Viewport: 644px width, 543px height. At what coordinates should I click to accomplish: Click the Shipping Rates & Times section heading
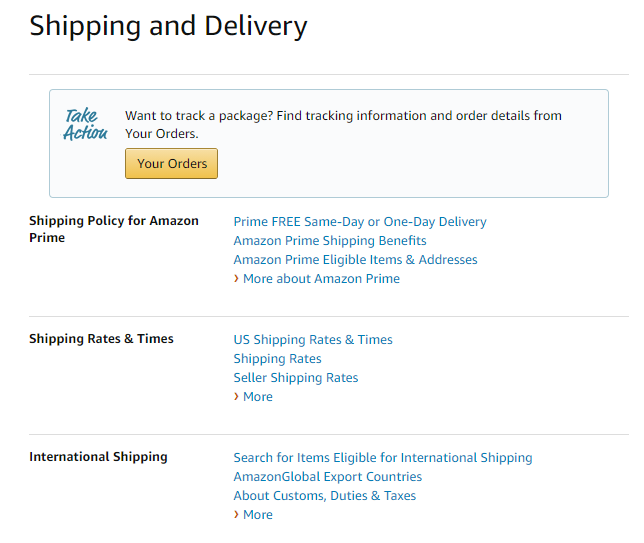pos(101,339)
